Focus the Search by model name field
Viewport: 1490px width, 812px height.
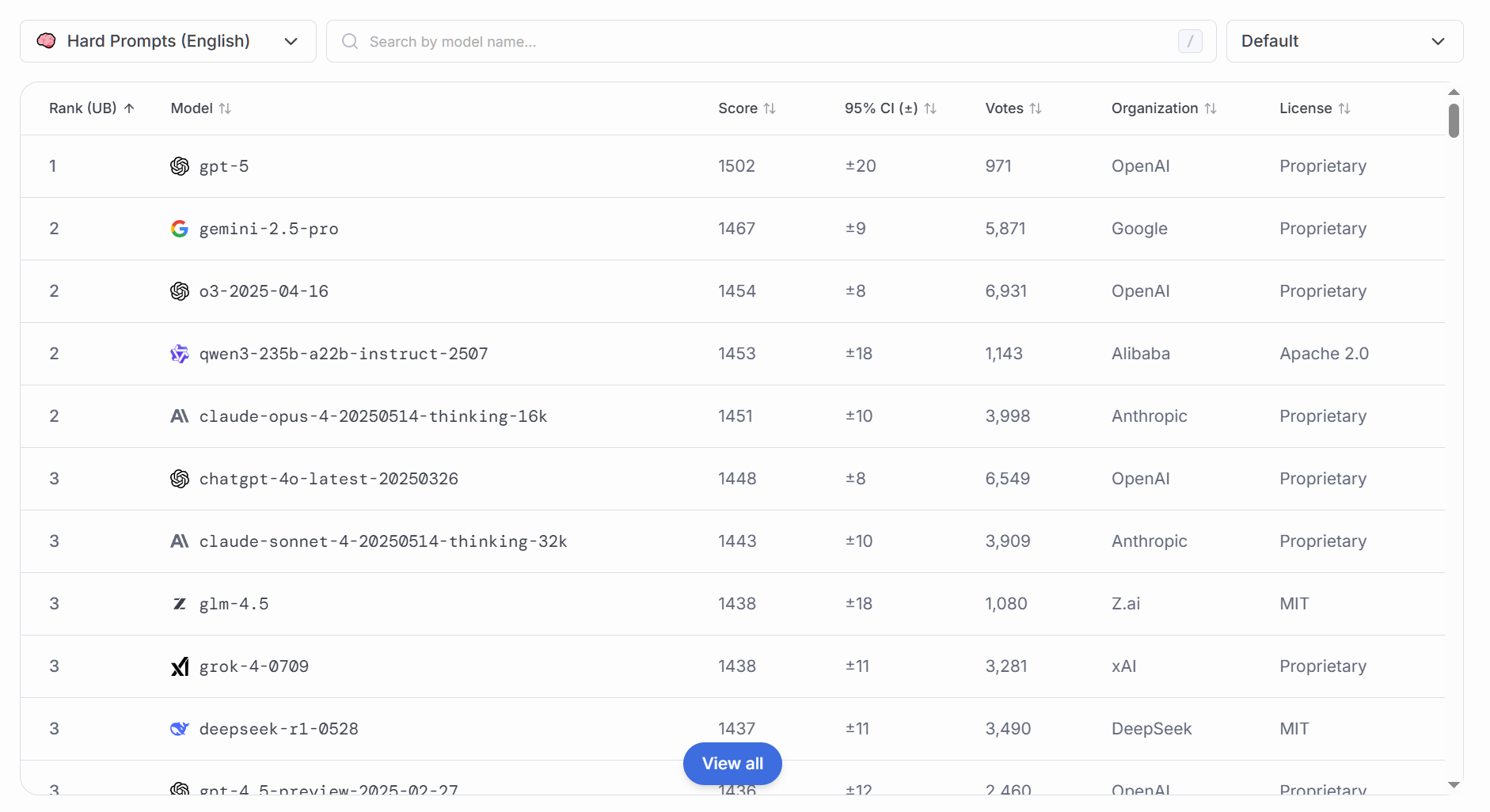pyautogui.click(x=771, y=41)
